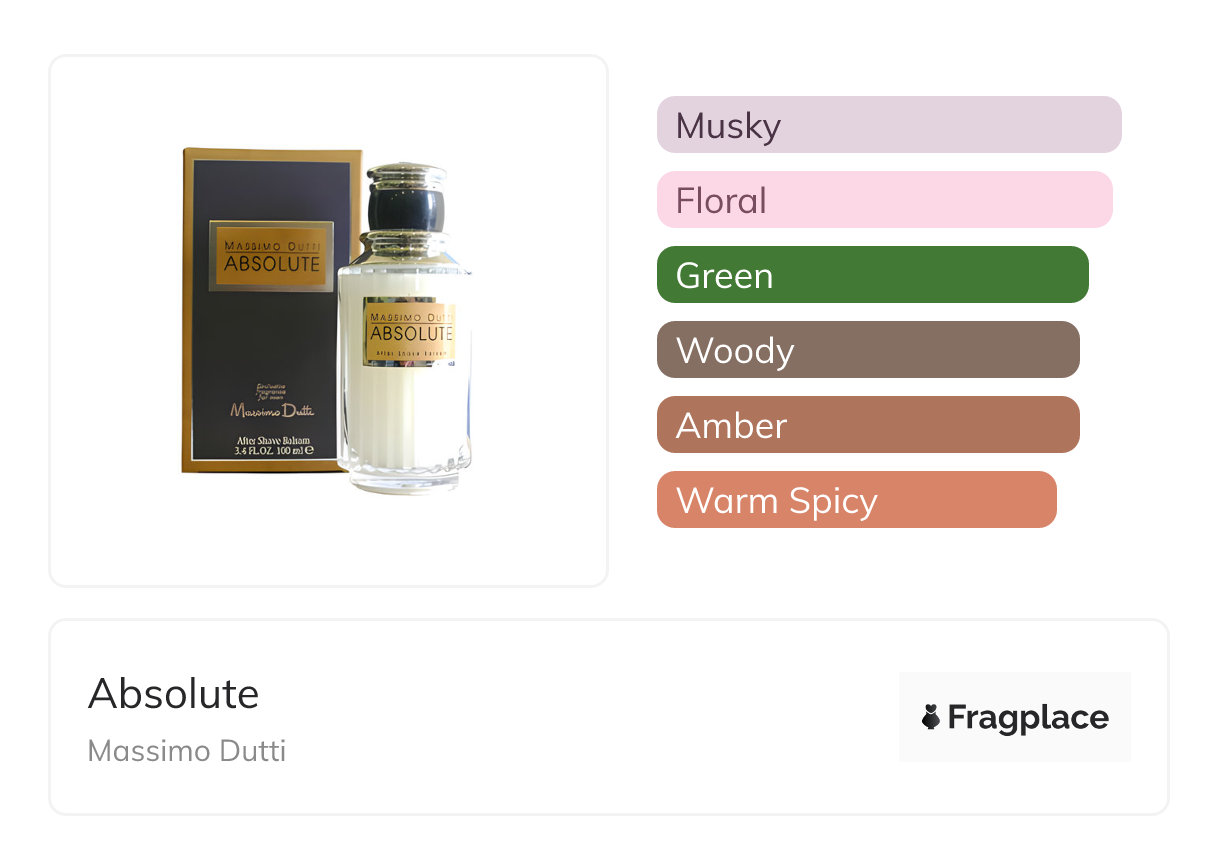
Task: Click the aftershave bottle image
Action: [x=405, y=328]
